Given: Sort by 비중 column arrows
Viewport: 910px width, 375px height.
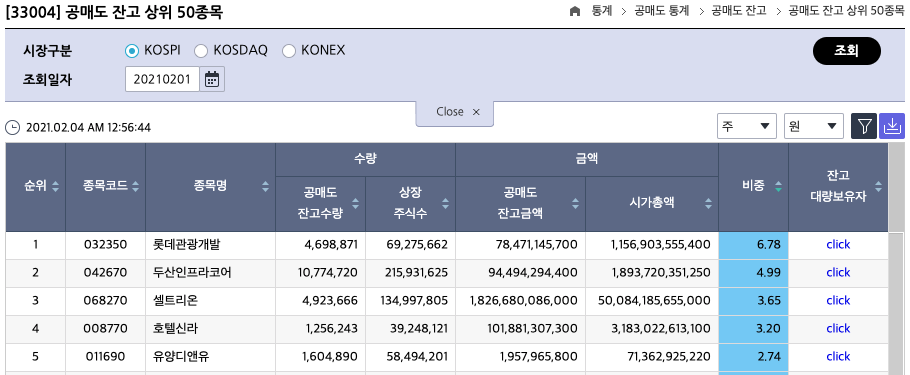Looking at the screenshot, I should (x=778, y=186).
